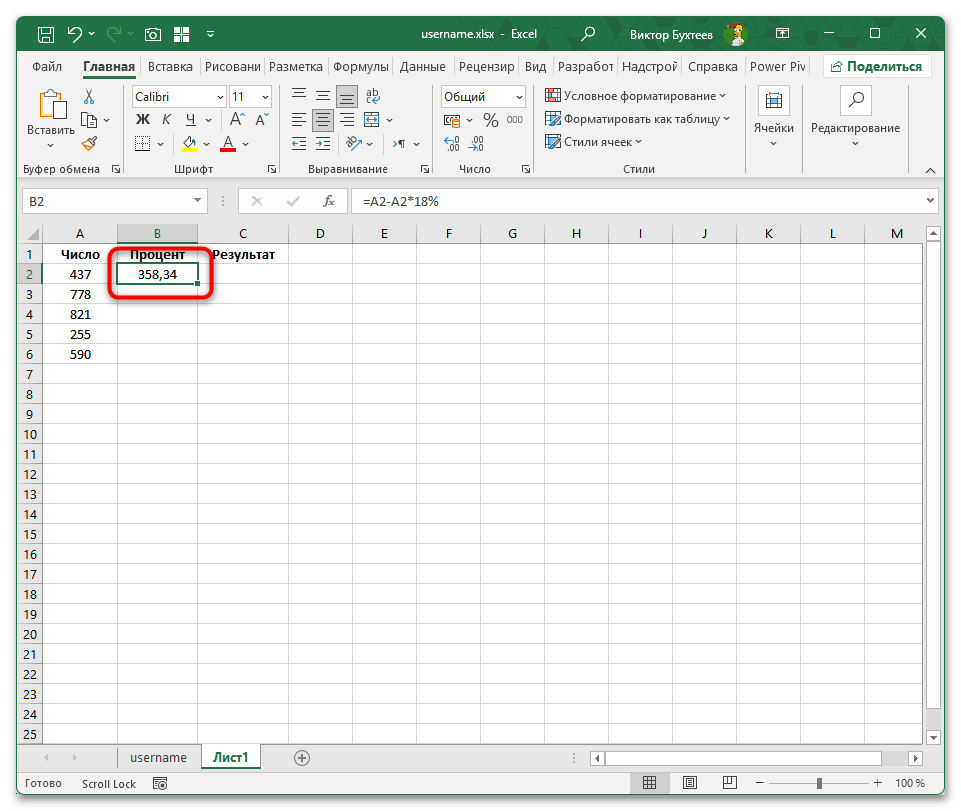Image resolution: width=961 pixels, height=811 pixels.
Task: Toggle center alignment for cell text
Action: point(322,119)
